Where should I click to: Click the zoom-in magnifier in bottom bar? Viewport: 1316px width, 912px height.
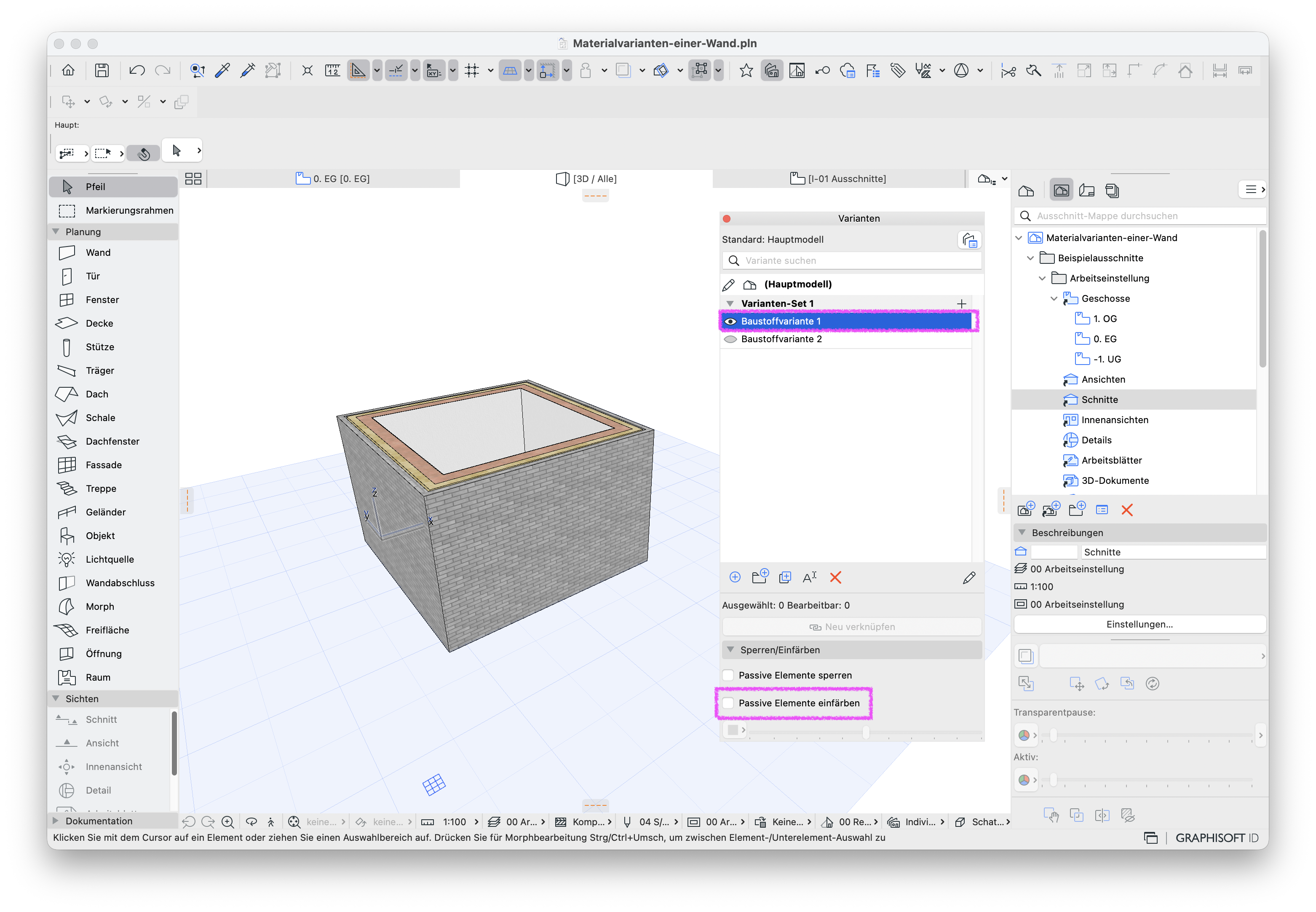point(227,822)
